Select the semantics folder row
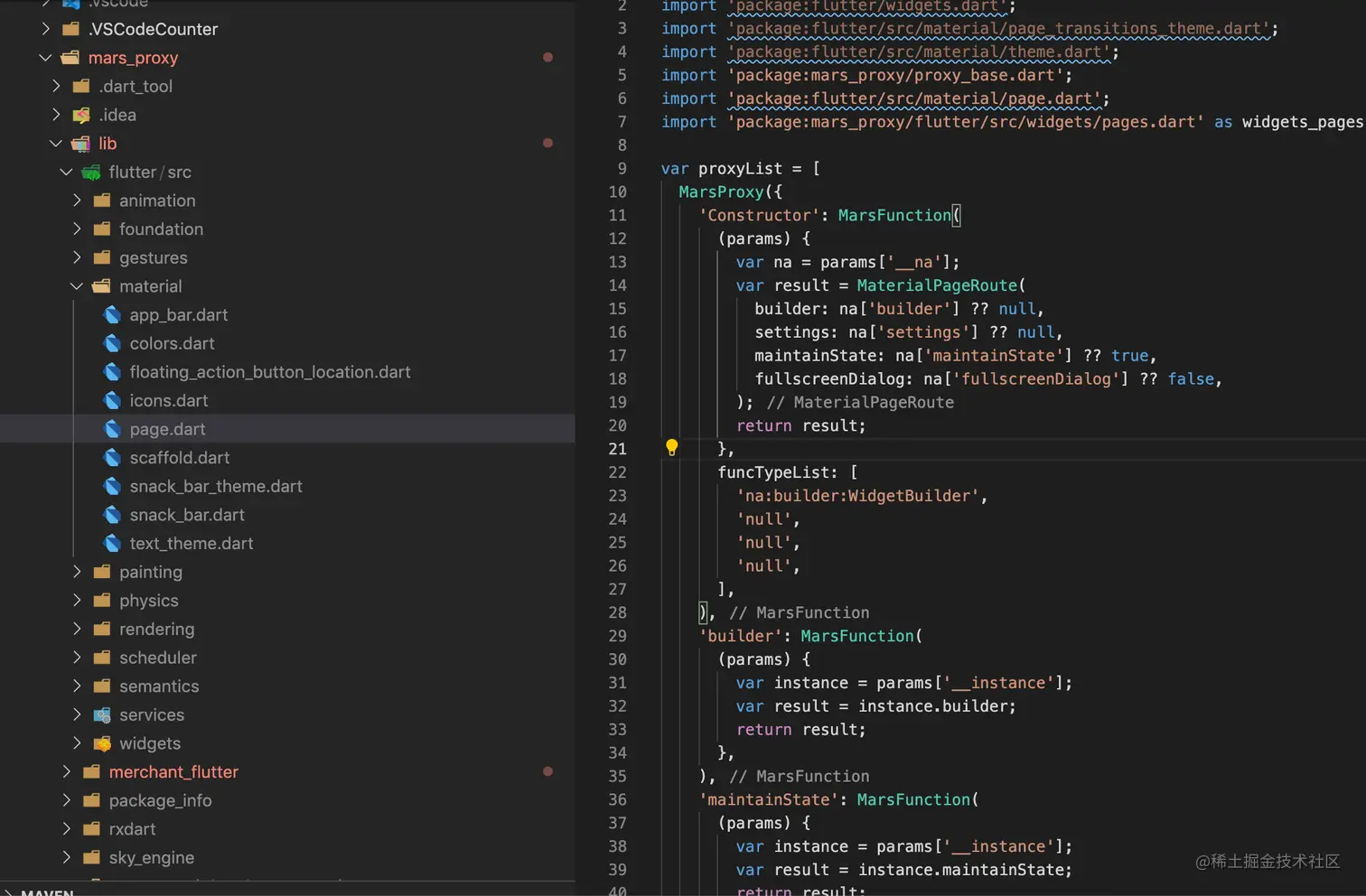The image size is (1366, 896). [x=287, y=686]
